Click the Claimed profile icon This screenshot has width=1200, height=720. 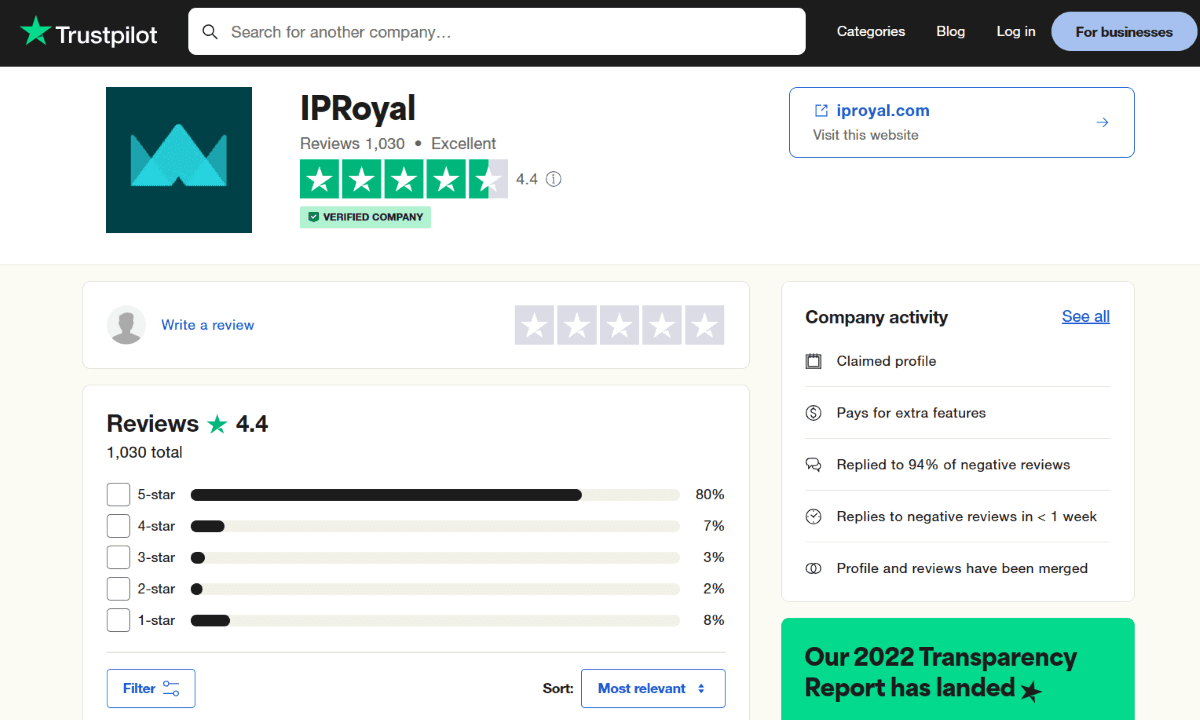coord(814,361)
